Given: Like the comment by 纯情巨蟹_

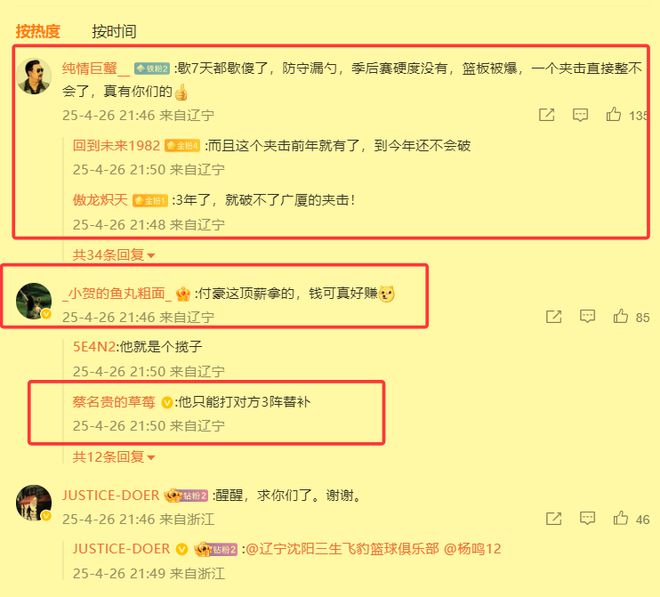Looking at the screenshot, I should (613, 114).
